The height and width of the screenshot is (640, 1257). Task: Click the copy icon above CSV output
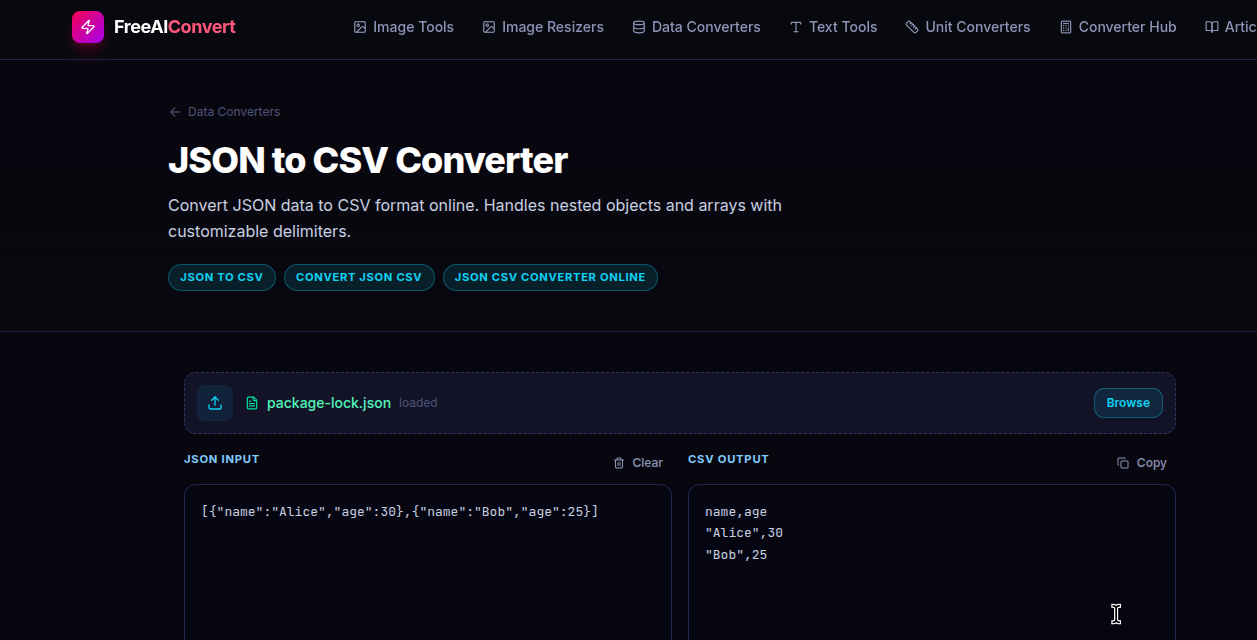(x=1120, y=462)
